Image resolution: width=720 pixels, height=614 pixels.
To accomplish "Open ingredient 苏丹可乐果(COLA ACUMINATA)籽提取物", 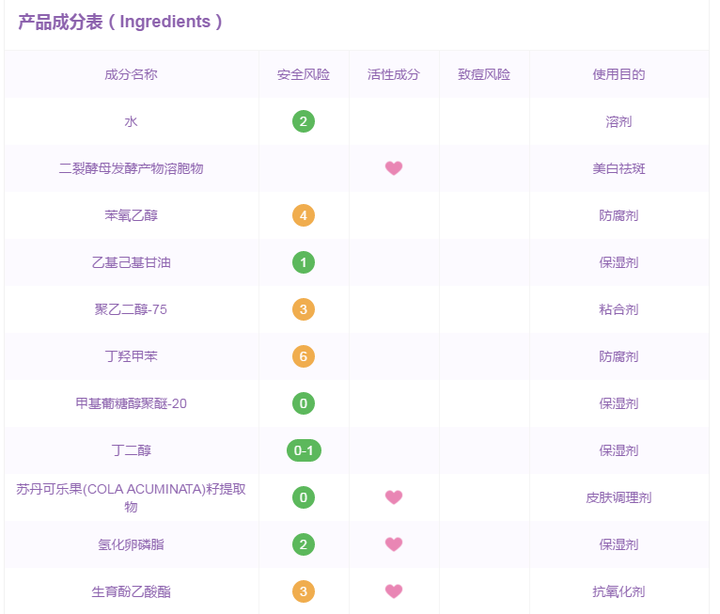I will point(131,498).
